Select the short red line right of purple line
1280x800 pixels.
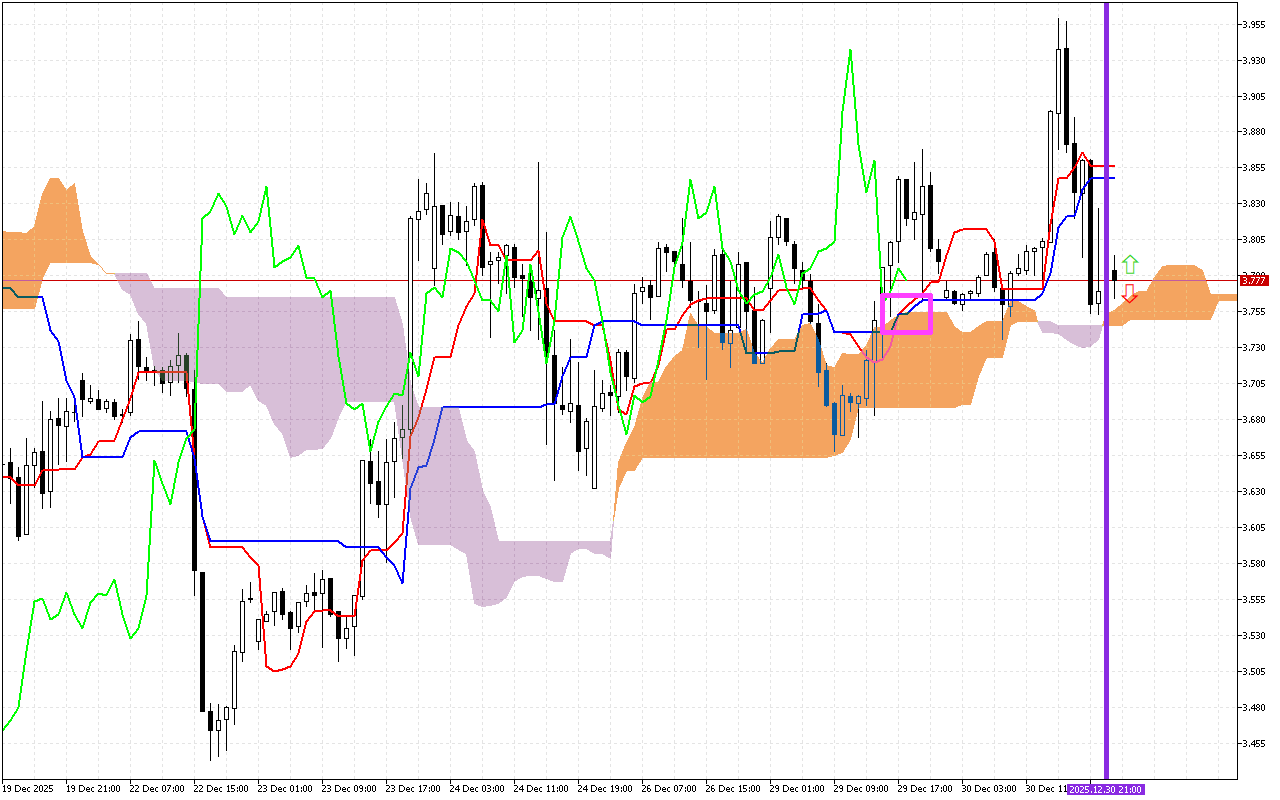coord(1103,166)
